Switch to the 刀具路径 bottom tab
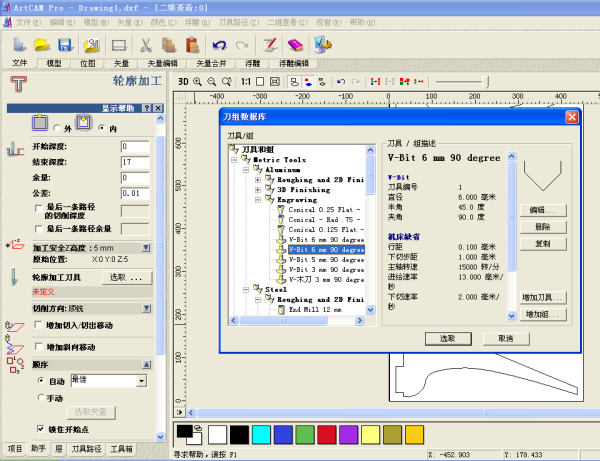Viewport: 600px width, 461px height. click(x=86, y=448)
